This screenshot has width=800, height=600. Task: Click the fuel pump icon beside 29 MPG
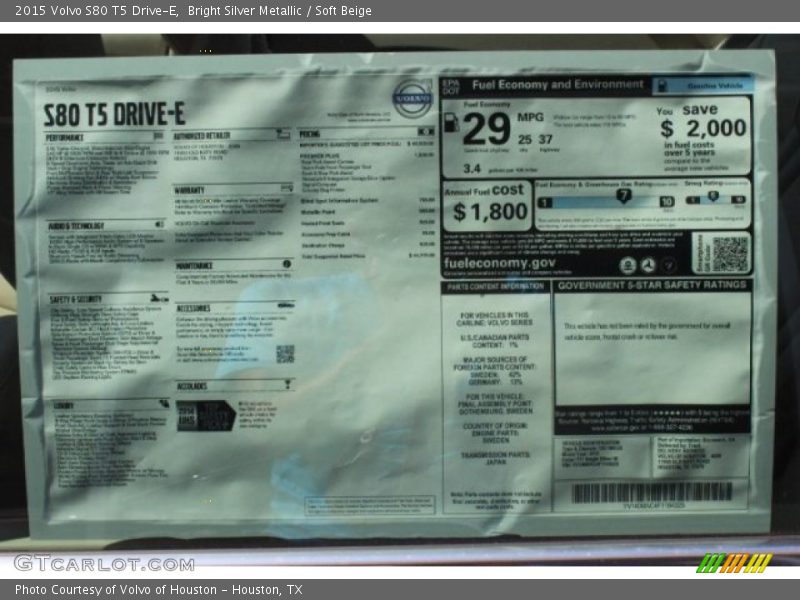451,122
